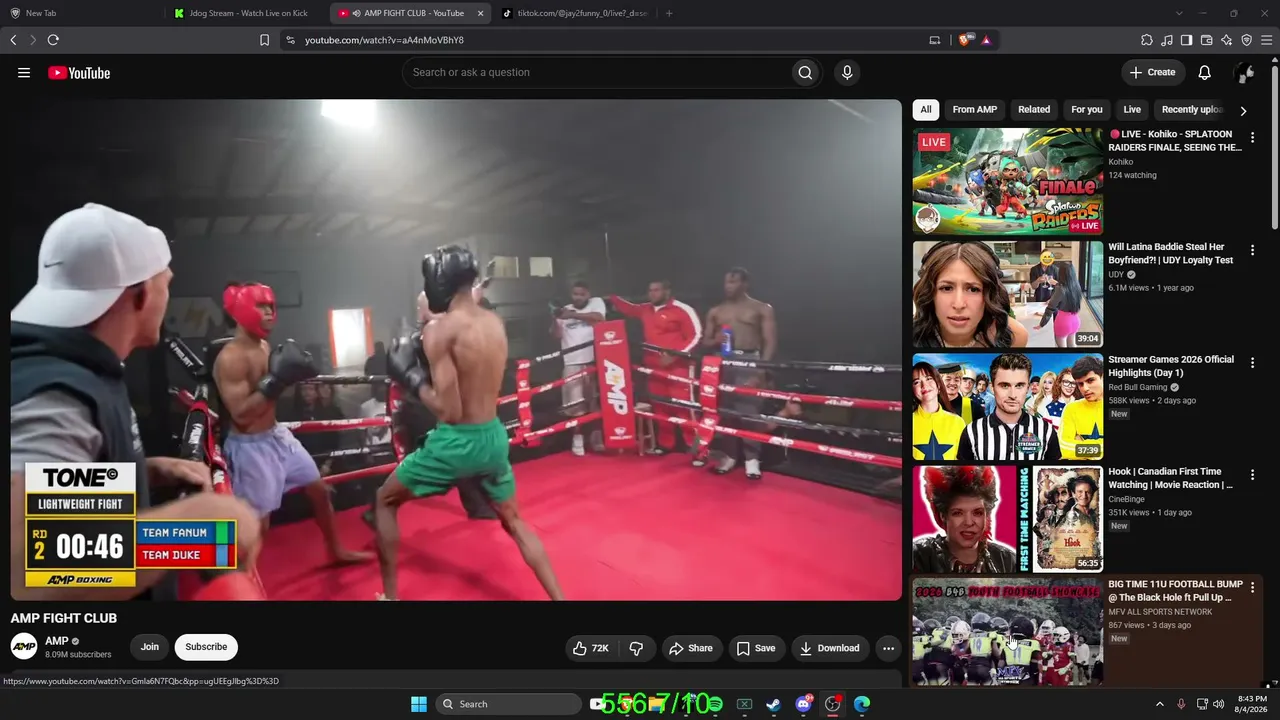Open the music note media control icon
1280x720 pixels.
tap(1167, 40)
